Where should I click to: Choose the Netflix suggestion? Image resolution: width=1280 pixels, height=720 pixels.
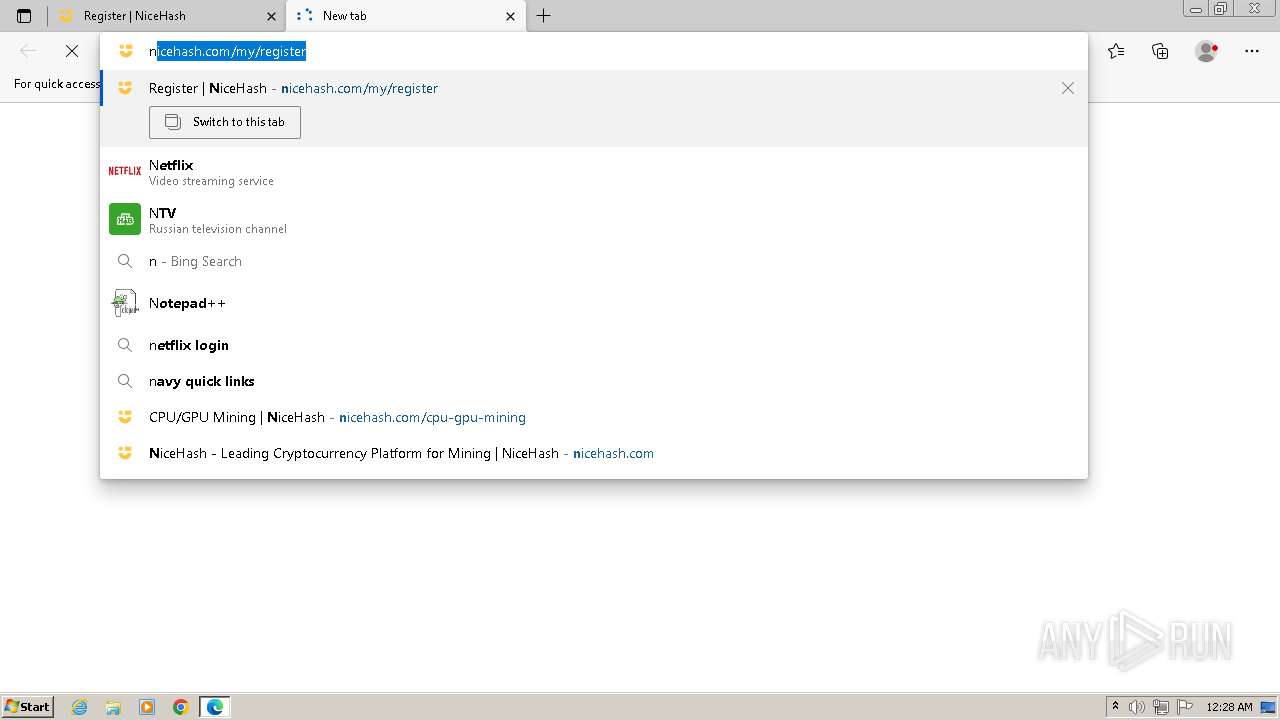594,171
